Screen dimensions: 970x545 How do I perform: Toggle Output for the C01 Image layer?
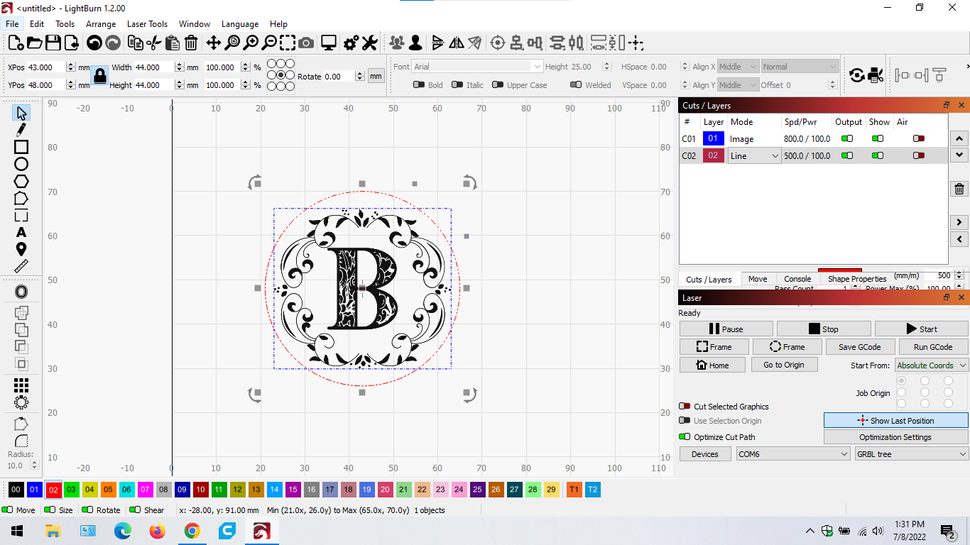pyautogui.click(x=847, y=139)
